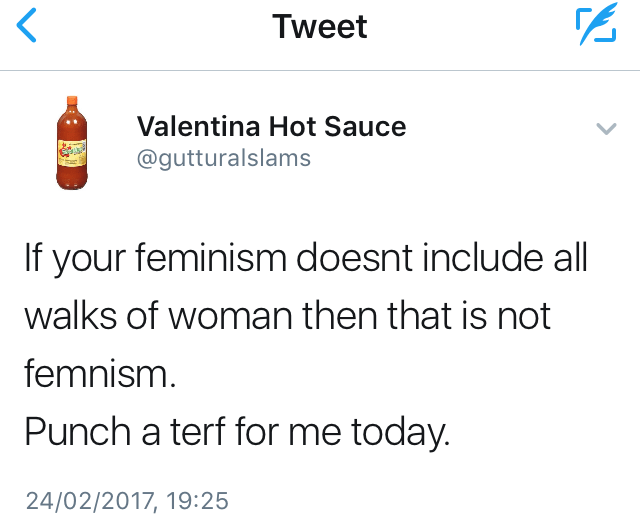This screenshot has width=640, height=527.
Task: Tap the line "walks of woman then that is not"
Action: [x=288, y=316]
